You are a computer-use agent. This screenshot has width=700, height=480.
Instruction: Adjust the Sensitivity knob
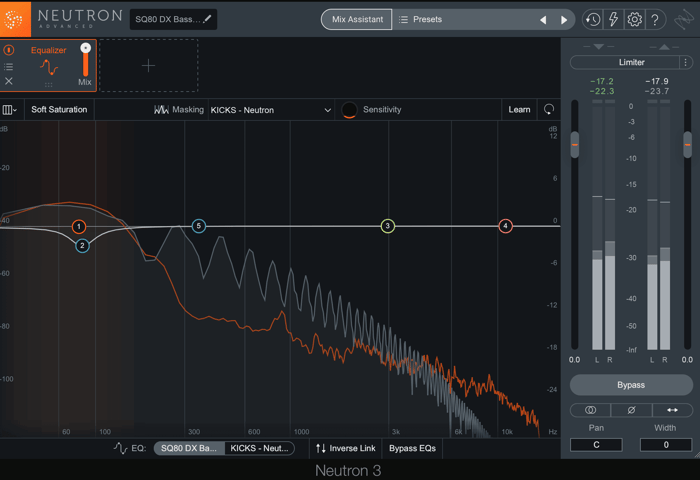coord(349,110)
